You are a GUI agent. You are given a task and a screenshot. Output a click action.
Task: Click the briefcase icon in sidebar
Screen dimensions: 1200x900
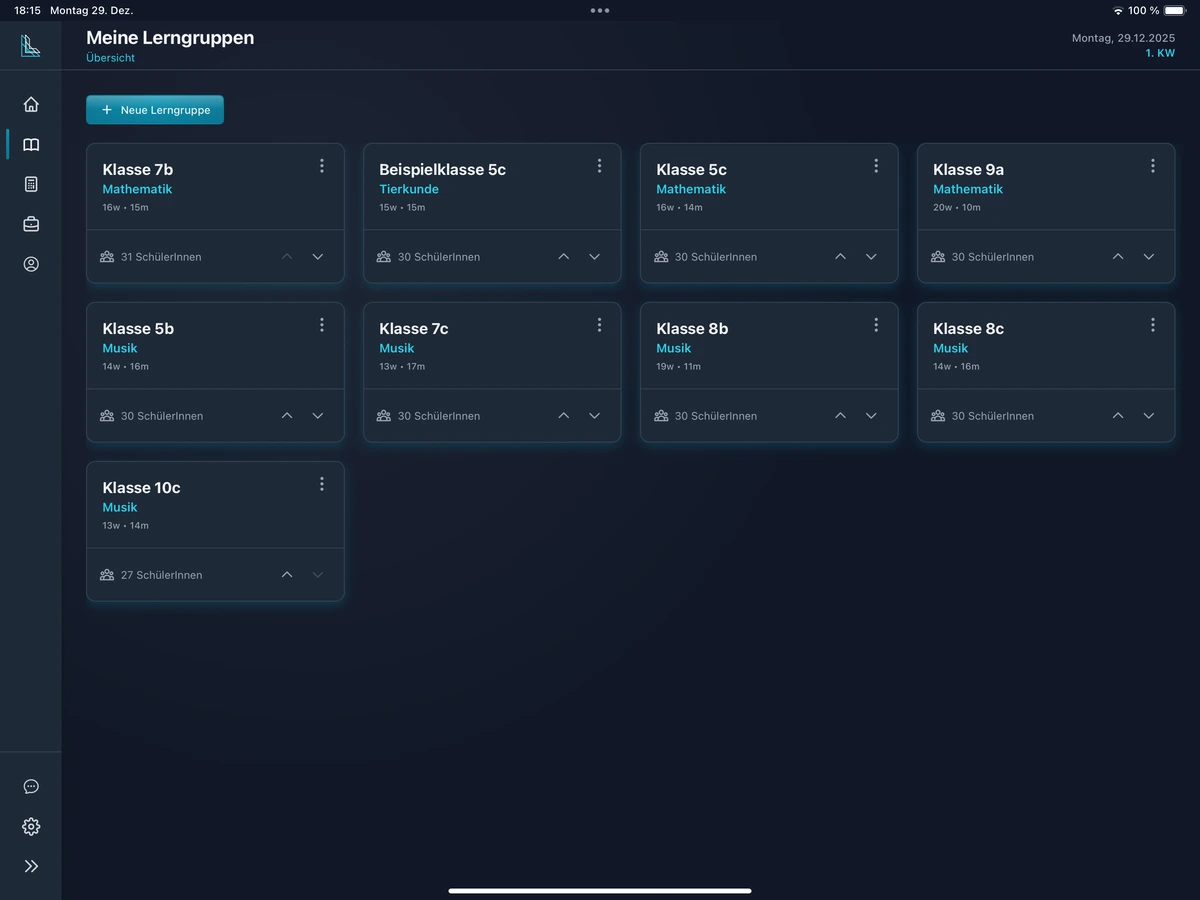coord(31,224)
